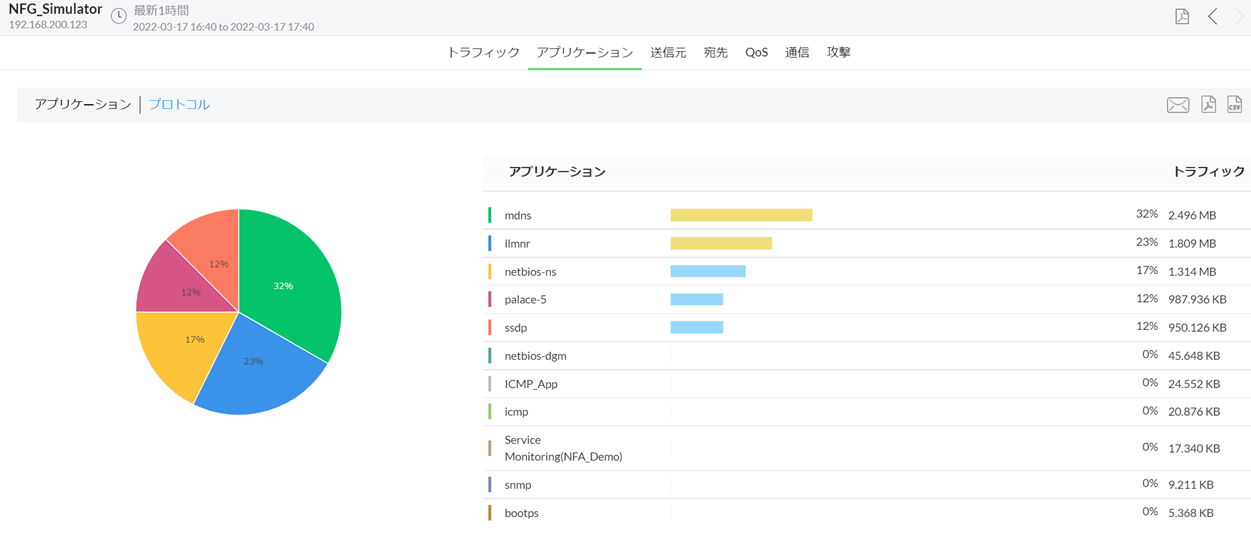Export application table as PDF in report toolbar

1208,105
